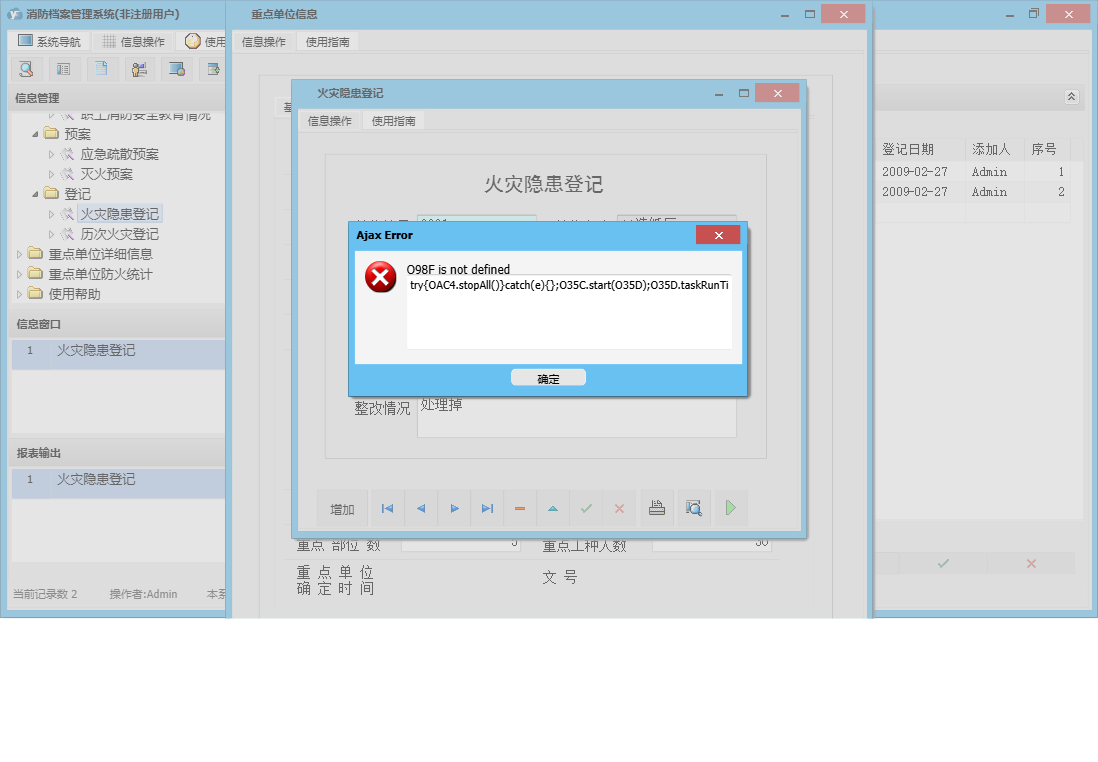Open print preview with the magnifier icon

[x=692, y=508]
